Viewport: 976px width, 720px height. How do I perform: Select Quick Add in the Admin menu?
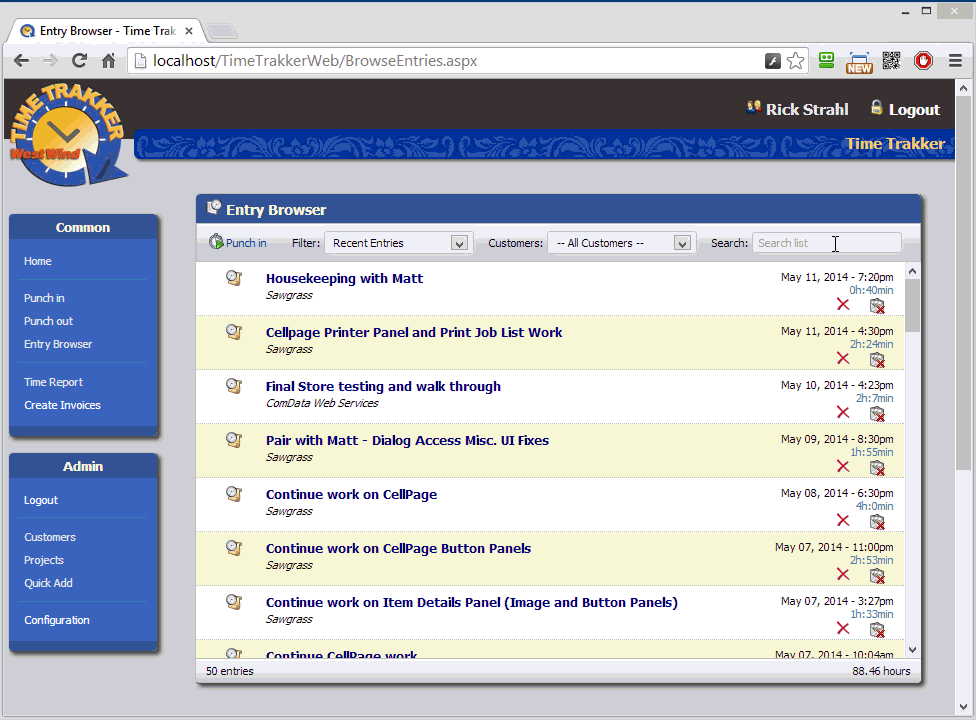click(x=48, y=583)
